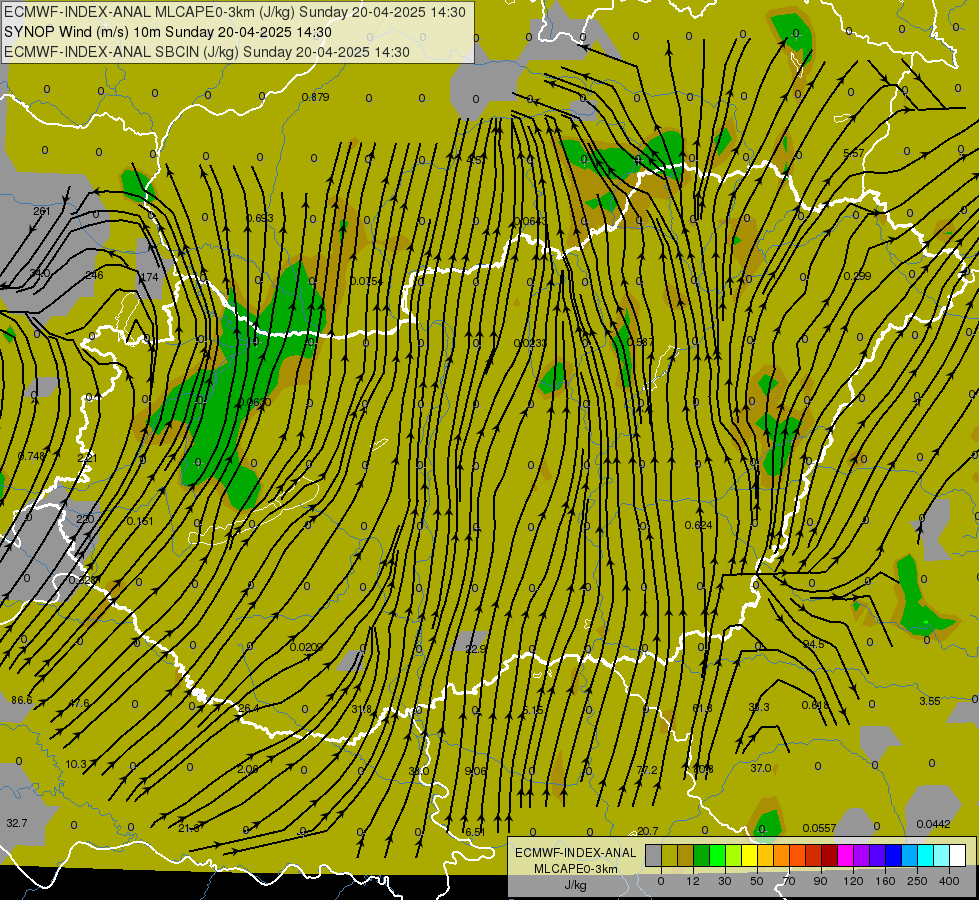Click the map value 34.0
Viewport: 979px width, 900px height.
click(x=40, y=273)
